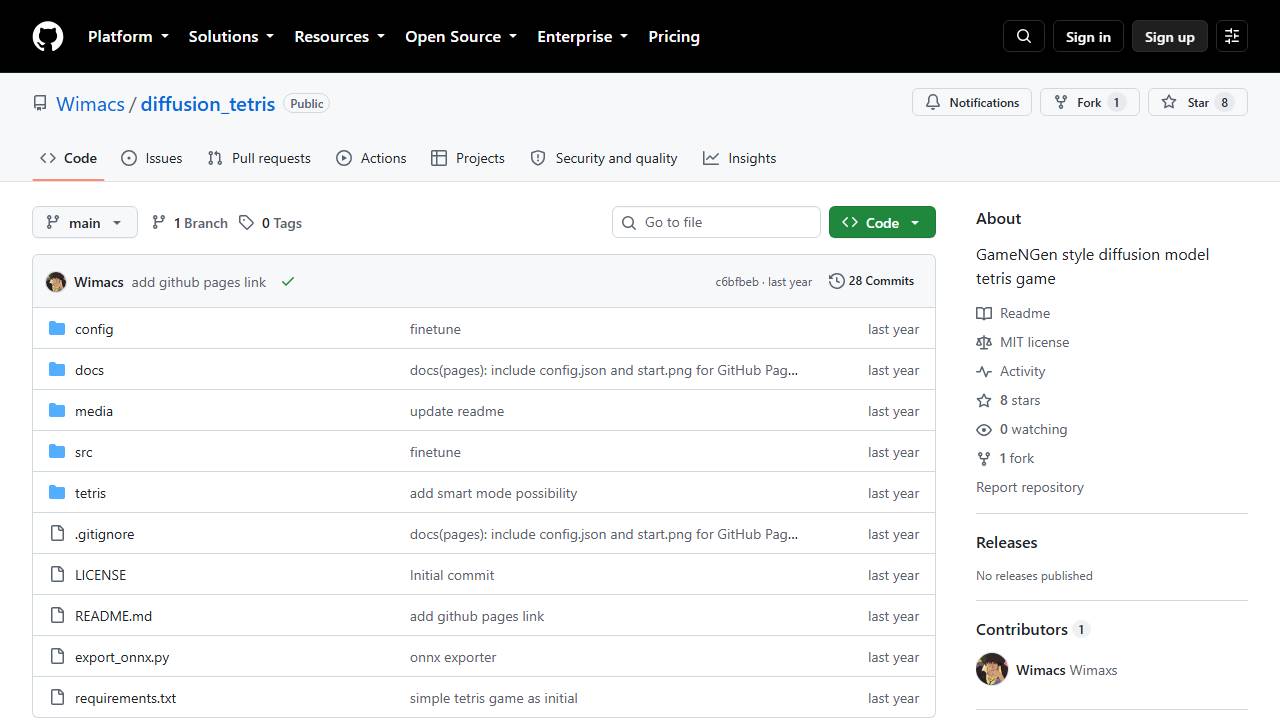Fork the diffusion_tetris repository
Image resolution: width=1280 pixels, height=720 pixels.
[1089, 102]
